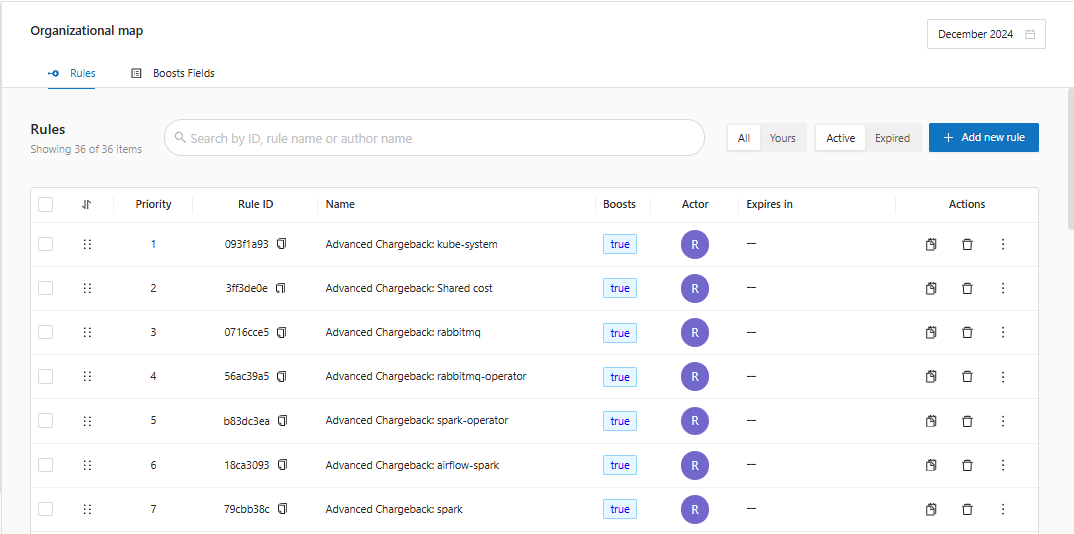The height and width of the screenshot is (534, 1074).
Task: Tick the checkbox for rabbitmq-operator rule
Action: click(x=46, y=377)
